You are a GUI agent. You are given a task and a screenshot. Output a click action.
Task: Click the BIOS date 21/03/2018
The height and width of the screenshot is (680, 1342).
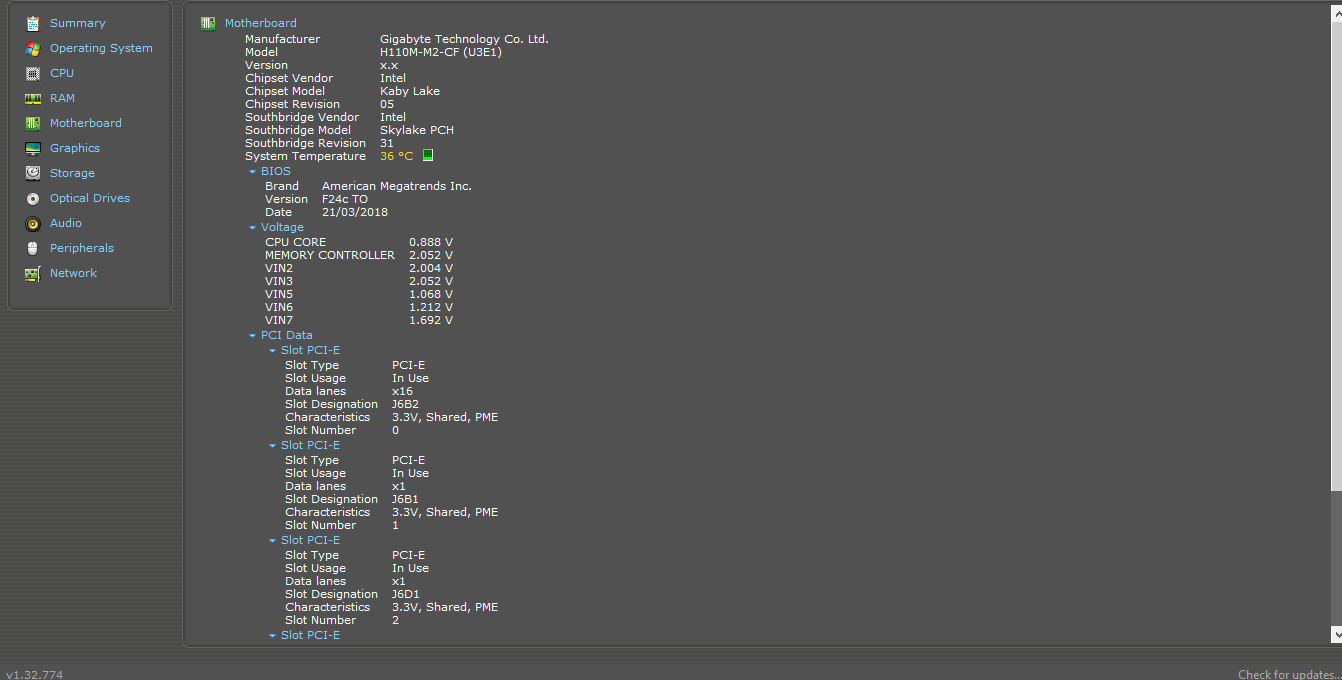(355, 212)
